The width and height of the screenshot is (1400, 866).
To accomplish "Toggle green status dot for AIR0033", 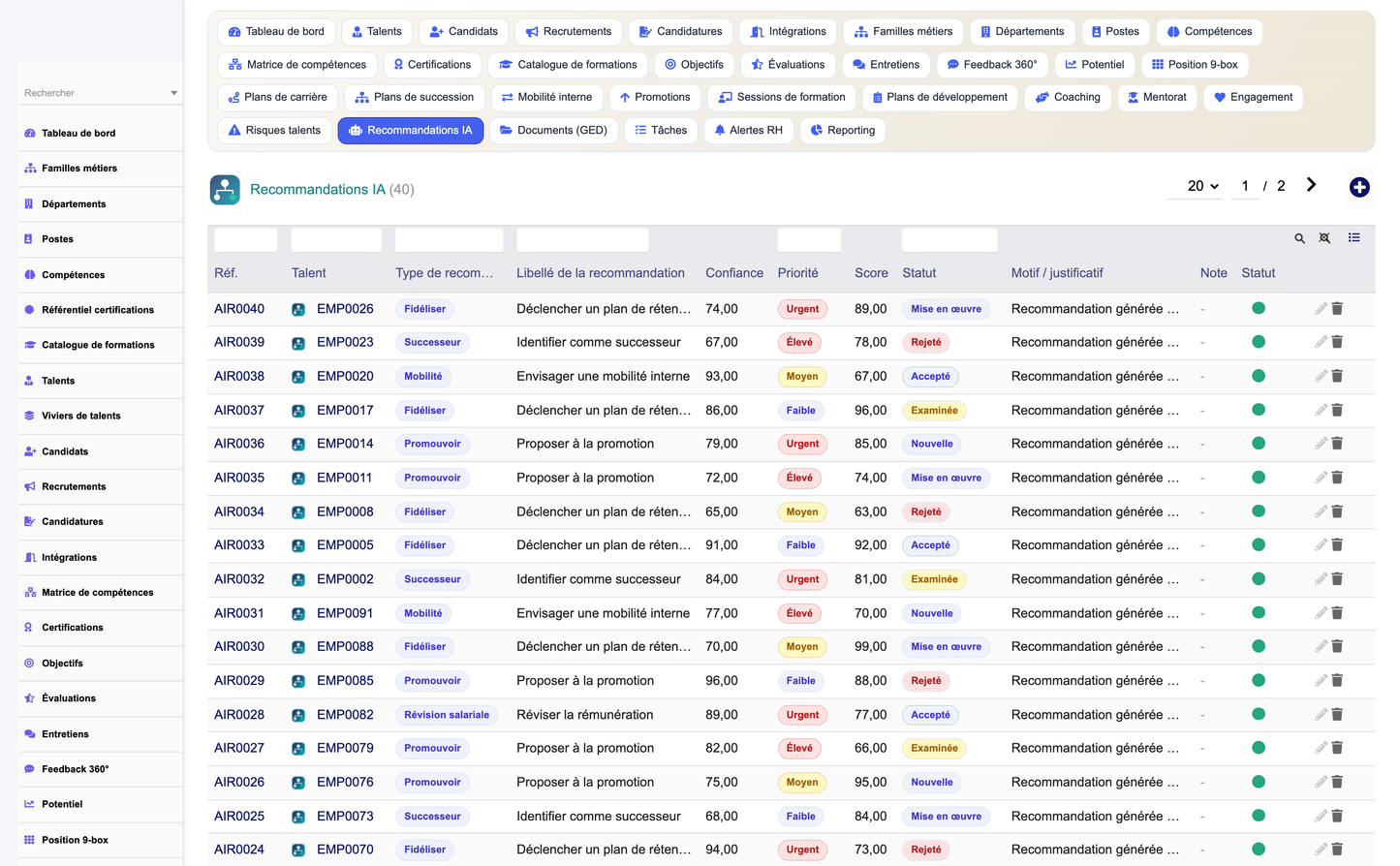I will coord(1259,544).
